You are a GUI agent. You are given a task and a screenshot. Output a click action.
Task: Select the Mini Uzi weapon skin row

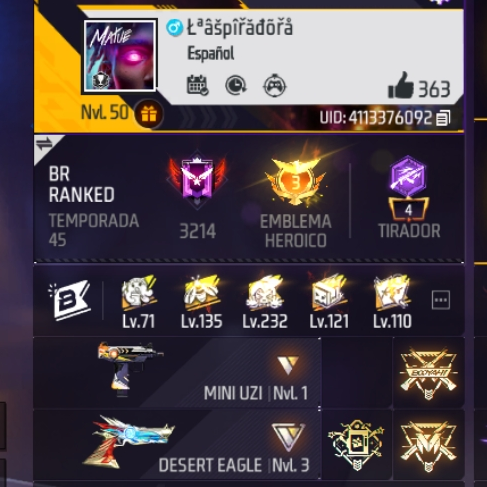(x=177, y=372)
